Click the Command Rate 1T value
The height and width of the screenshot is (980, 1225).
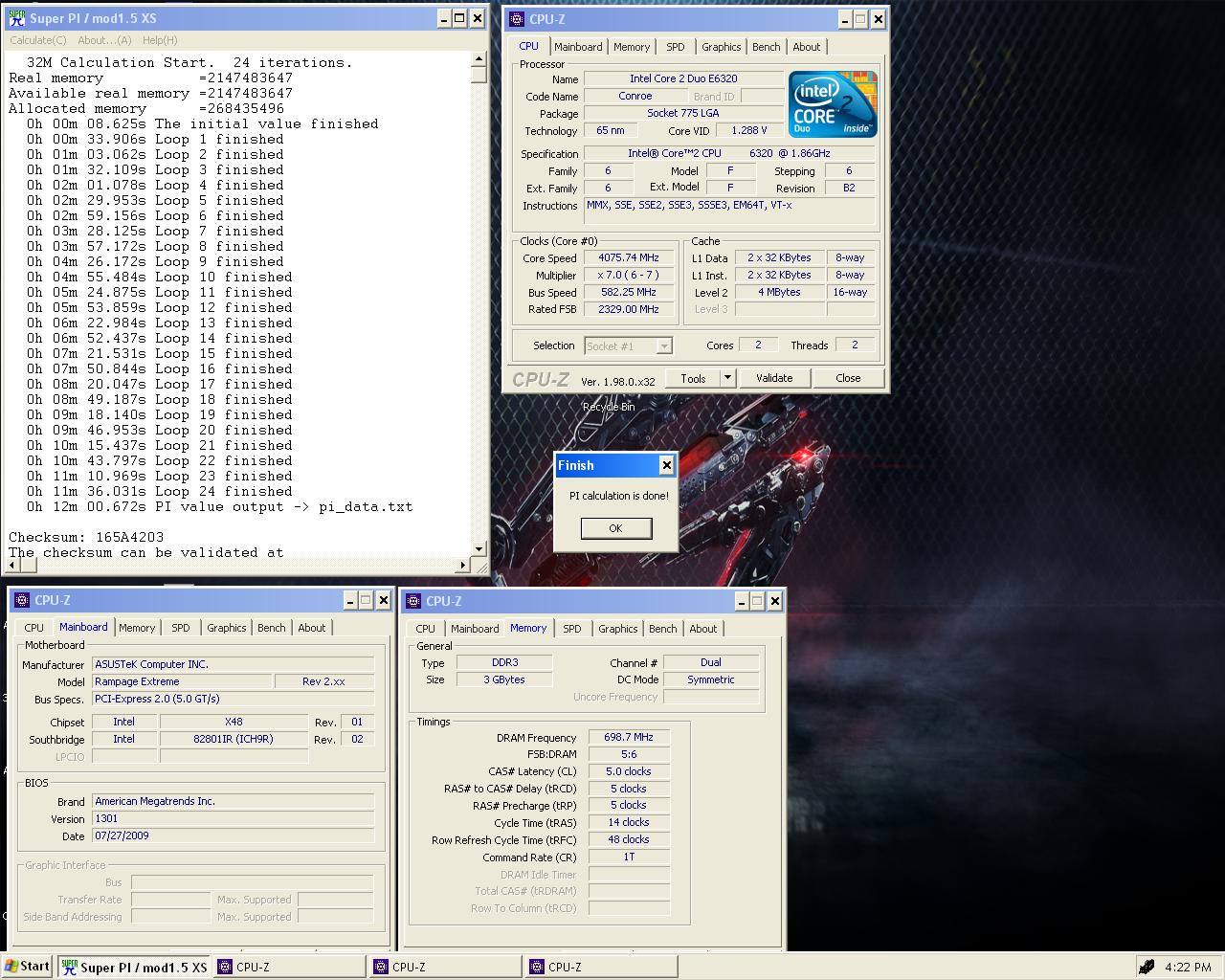coord(629,857)
